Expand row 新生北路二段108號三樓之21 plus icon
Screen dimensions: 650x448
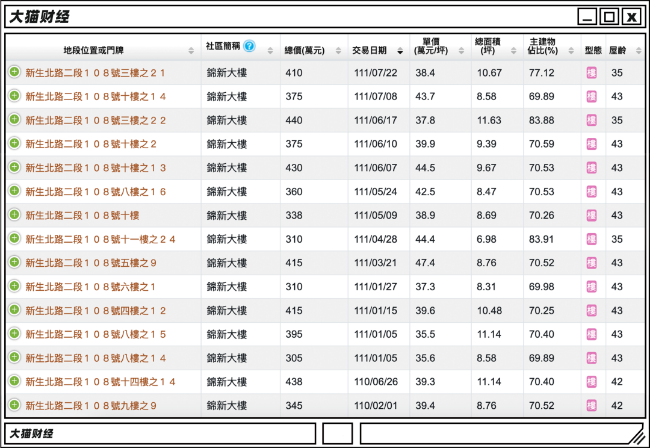coord(15,72)
